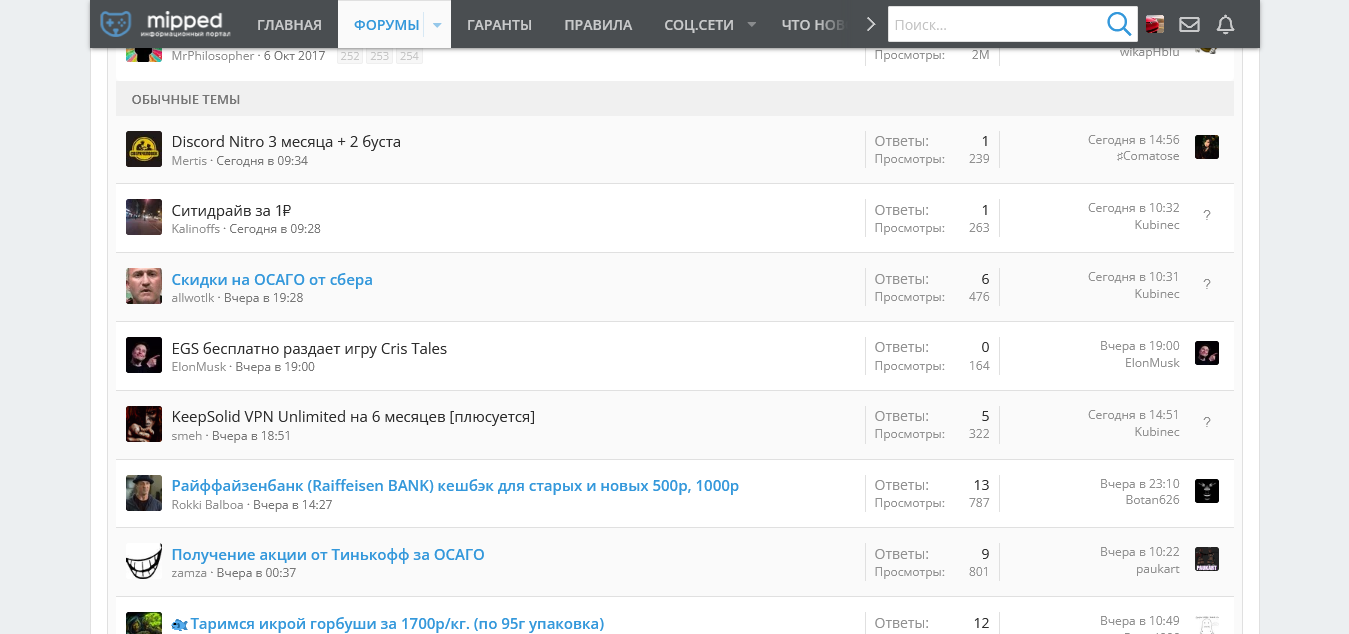Open last post time Сегодня в 14:56
This screenshot has width=1349, height=634.
pos(1134,140)
